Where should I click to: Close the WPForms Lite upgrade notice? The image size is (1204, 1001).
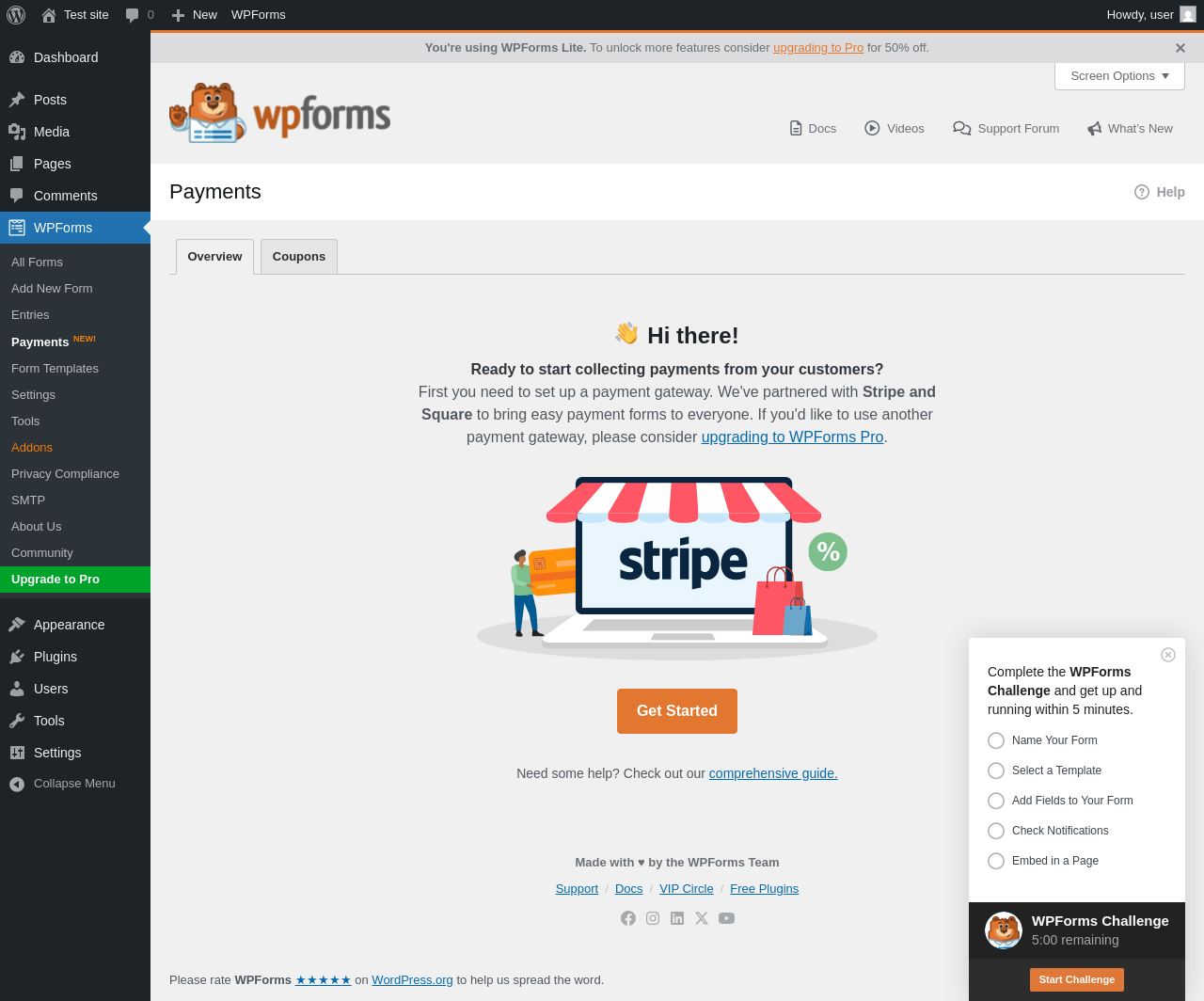click(x=1180, y=48)
